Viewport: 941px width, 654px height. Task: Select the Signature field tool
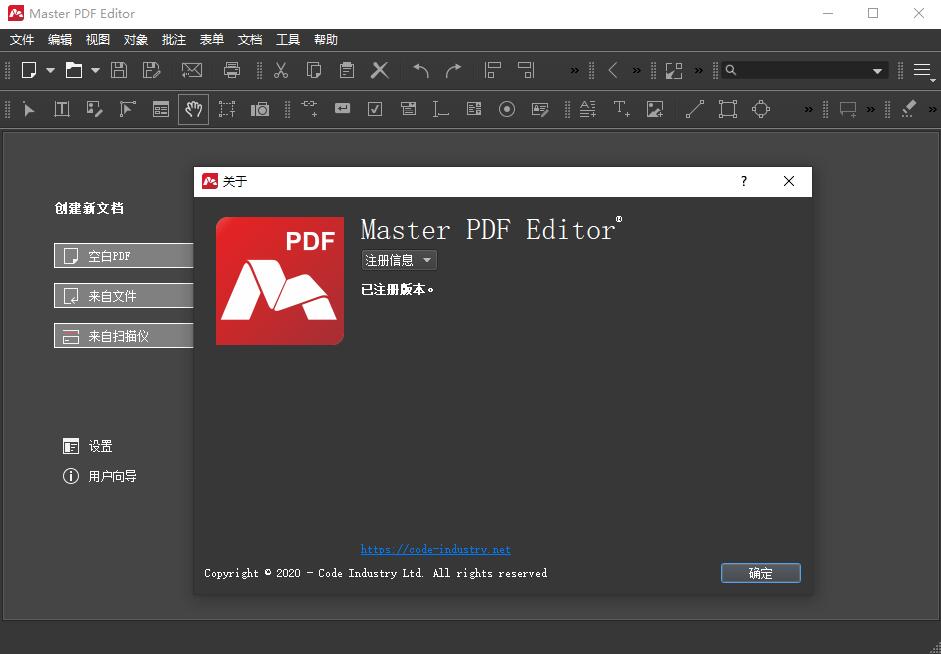pos(540,109)
